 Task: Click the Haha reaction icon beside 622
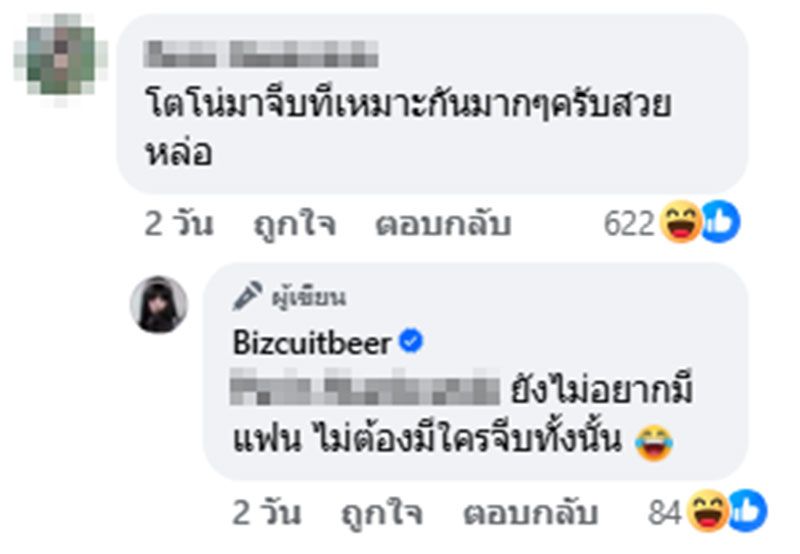click(681, 222)
